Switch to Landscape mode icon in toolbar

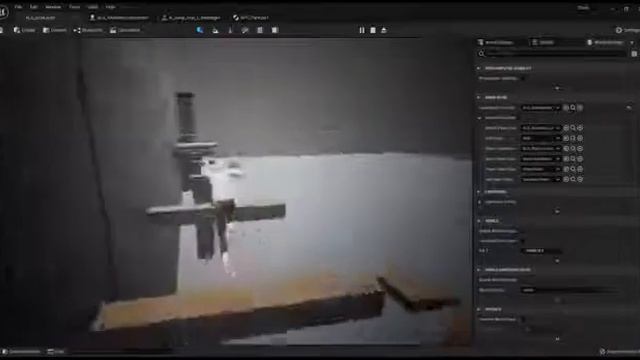click(215, 30)
